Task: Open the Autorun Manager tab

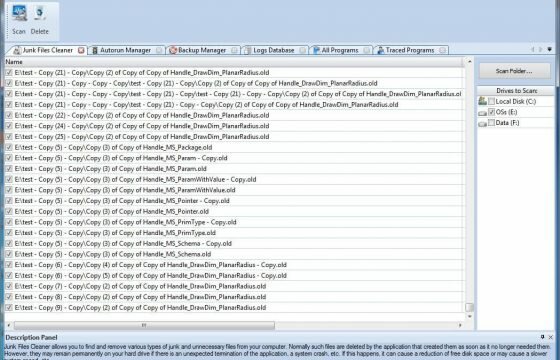Action: (x=122, y=50)
